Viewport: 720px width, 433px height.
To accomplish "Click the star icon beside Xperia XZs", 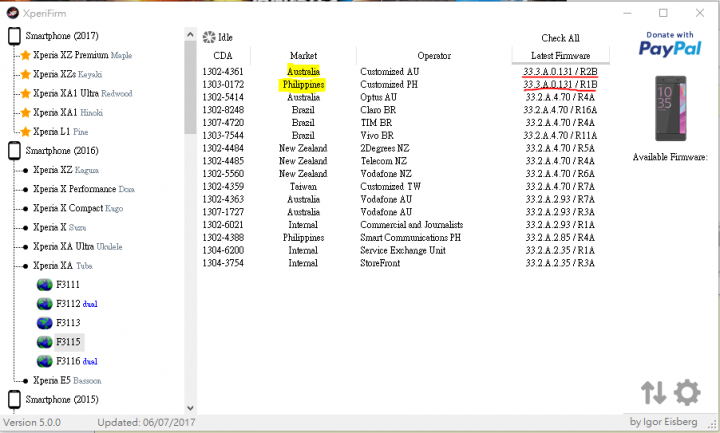I will (26, 74).
